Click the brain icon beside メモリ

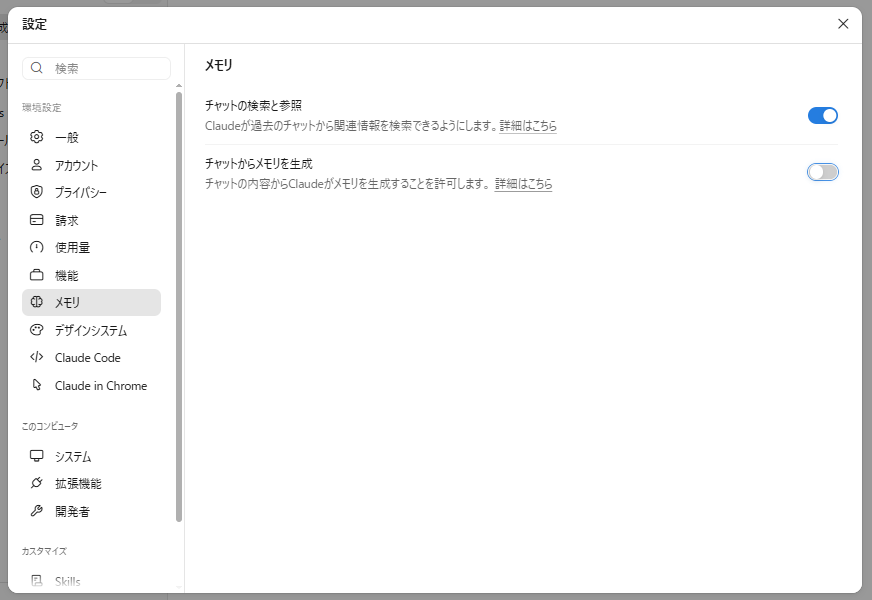(37, 302)
